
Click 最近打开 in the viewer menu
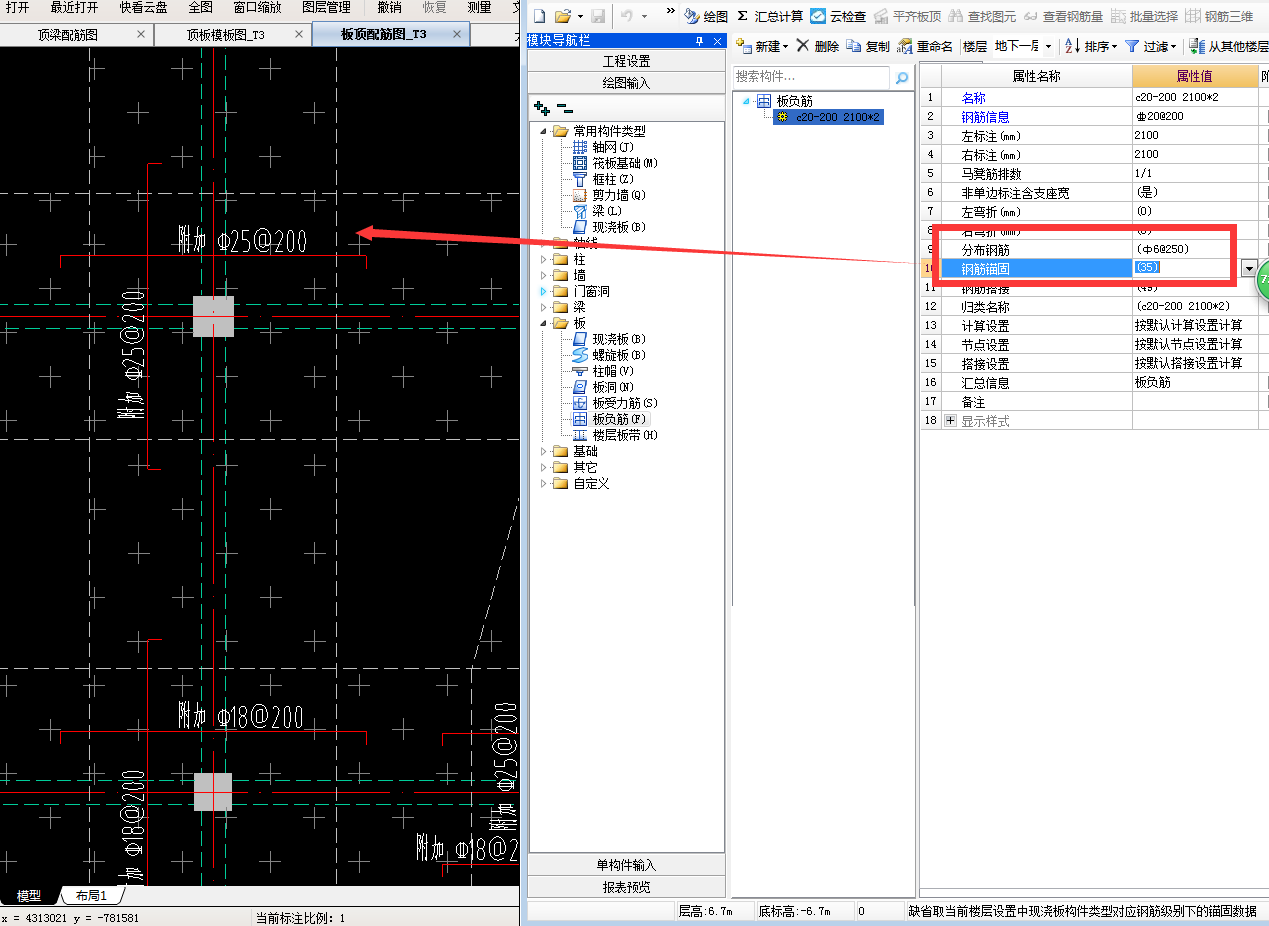pyautogui.click(x=75, y=8)
